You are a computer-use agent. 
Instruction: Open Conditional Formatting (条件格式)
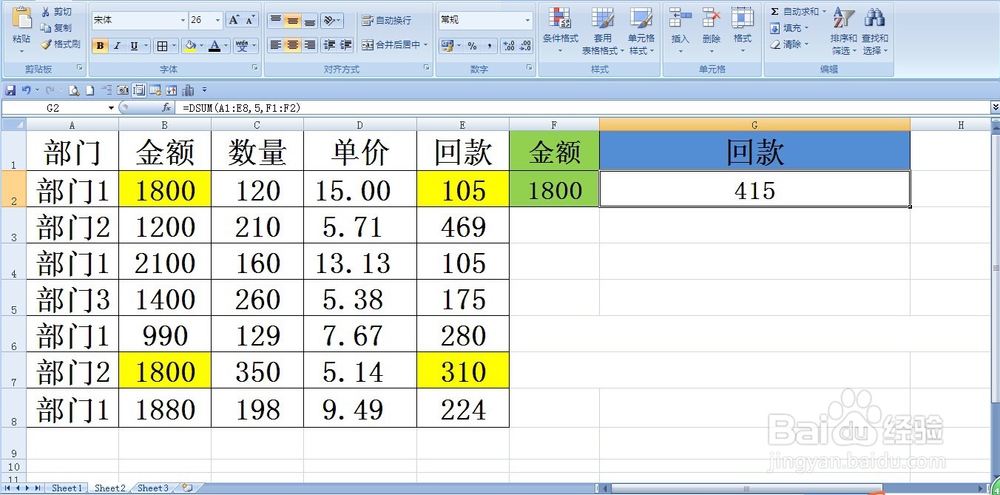pos(561,31)
